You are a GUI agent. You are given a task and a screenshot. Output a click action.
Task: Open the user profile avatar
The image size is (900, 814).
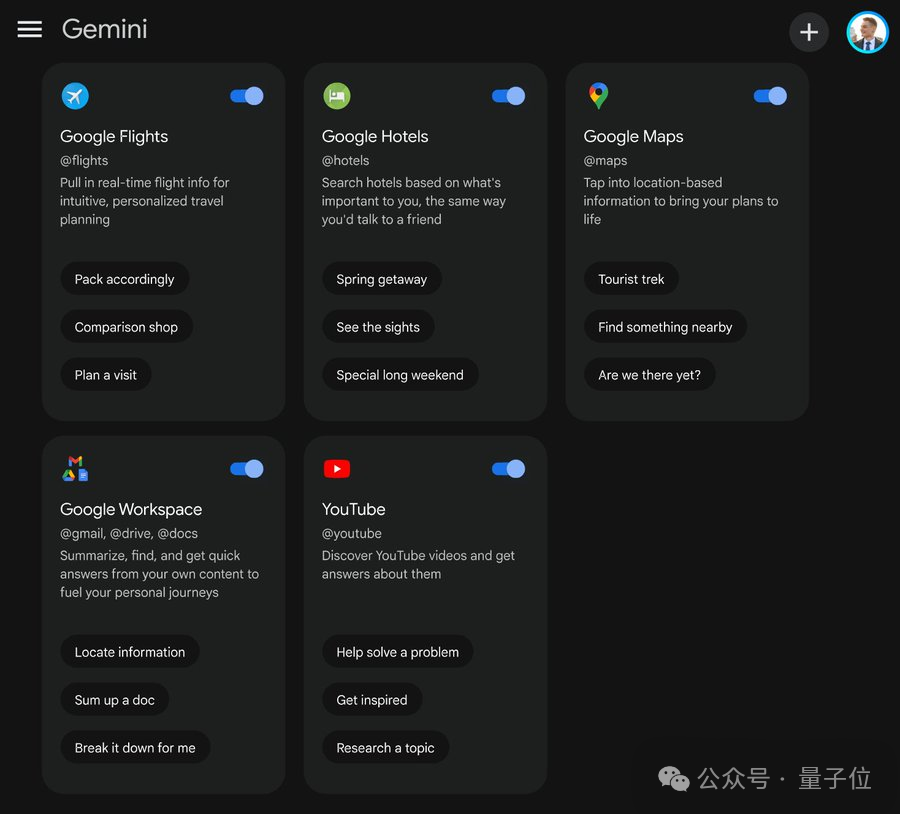pyautogui.click(x=867, y=32)
